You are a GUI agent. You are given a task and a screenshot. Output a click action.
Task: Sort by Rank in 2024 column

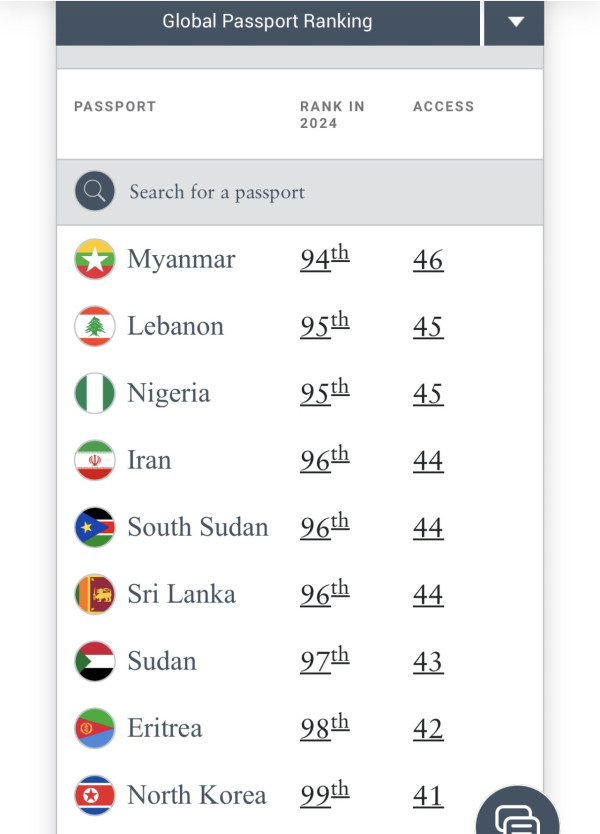pos(332,115)
